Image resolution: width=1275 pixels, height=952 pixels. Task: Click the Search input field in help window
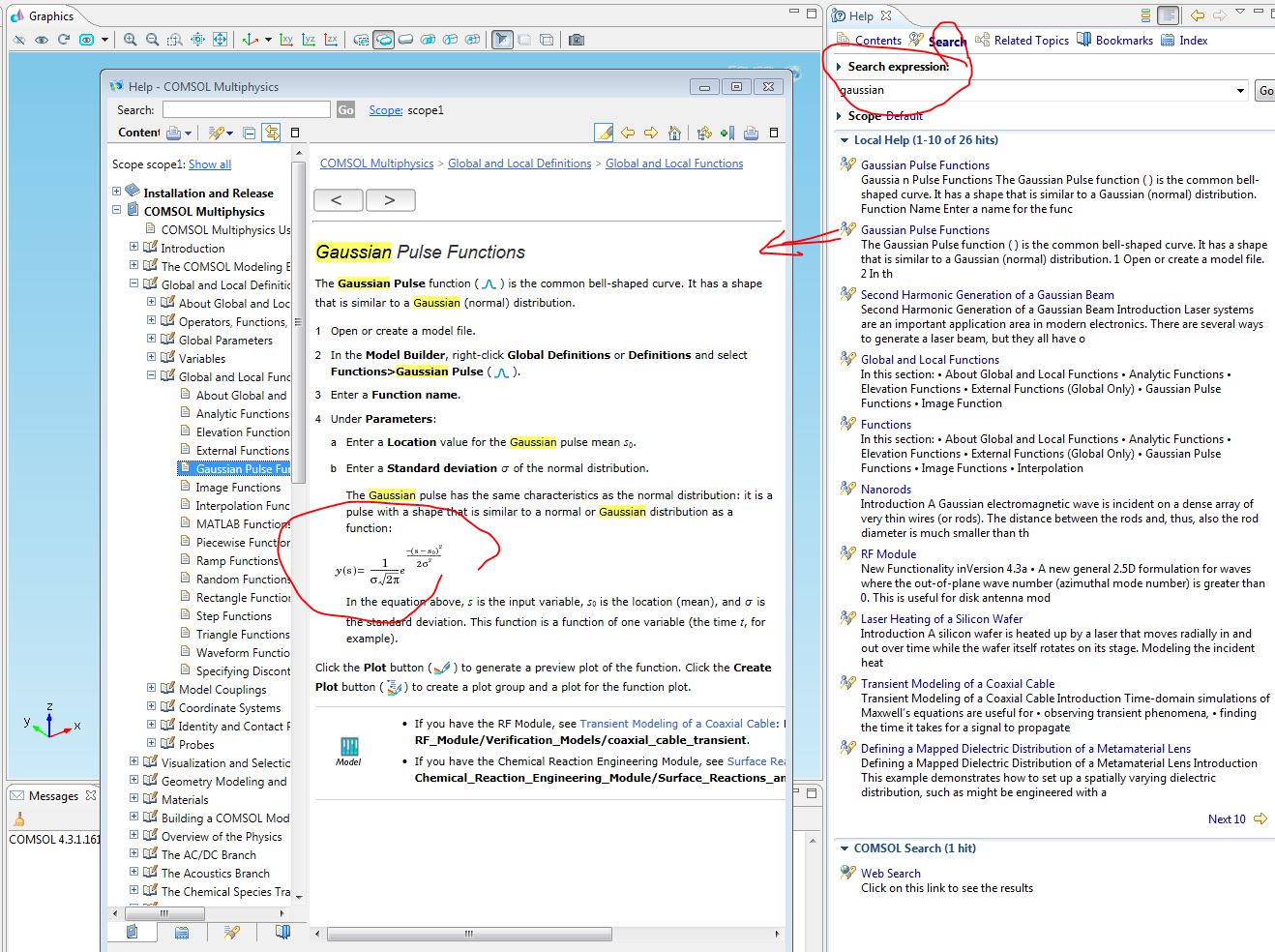click(246, 110)
